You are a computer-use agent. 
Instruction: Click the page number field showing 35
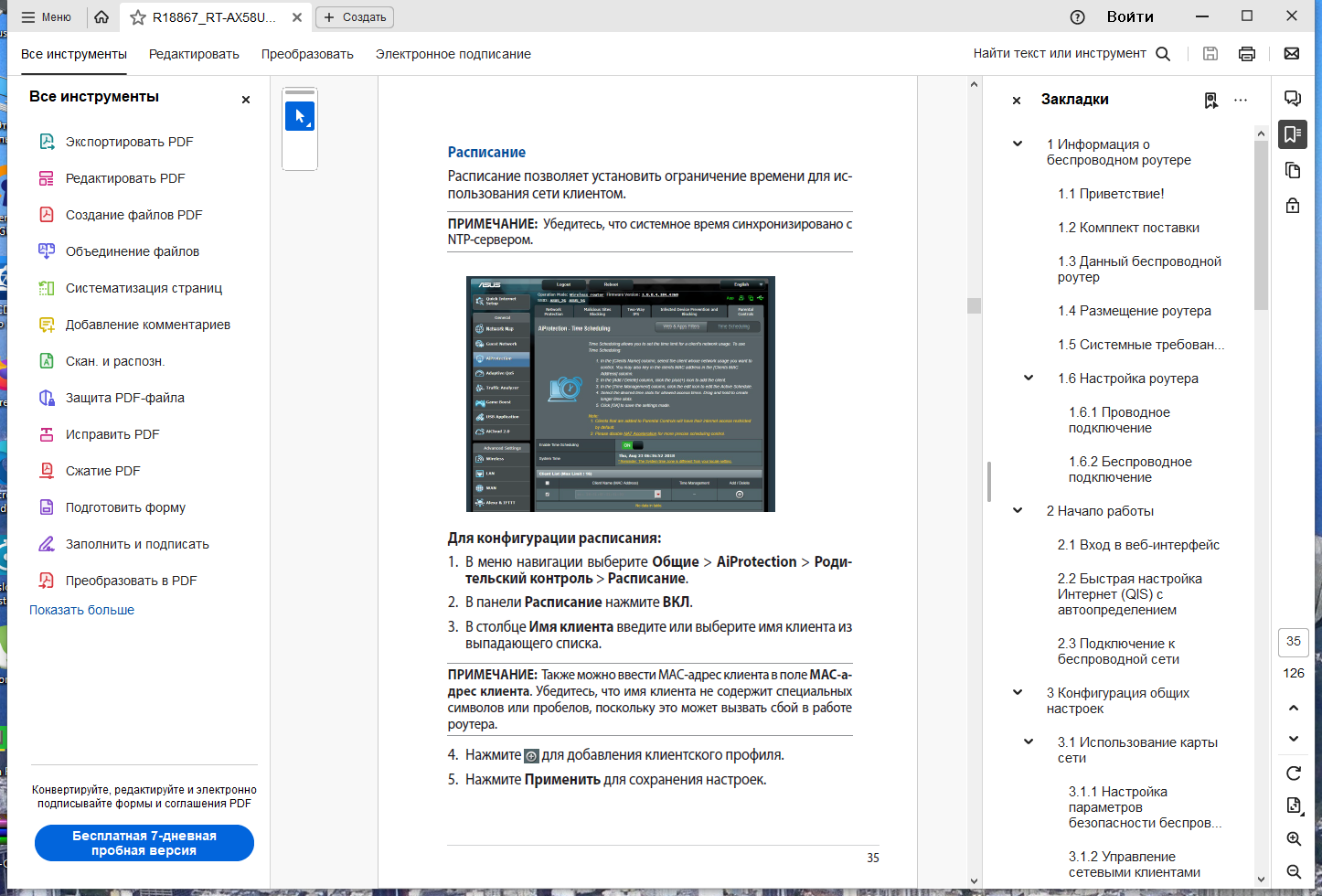1293,642
